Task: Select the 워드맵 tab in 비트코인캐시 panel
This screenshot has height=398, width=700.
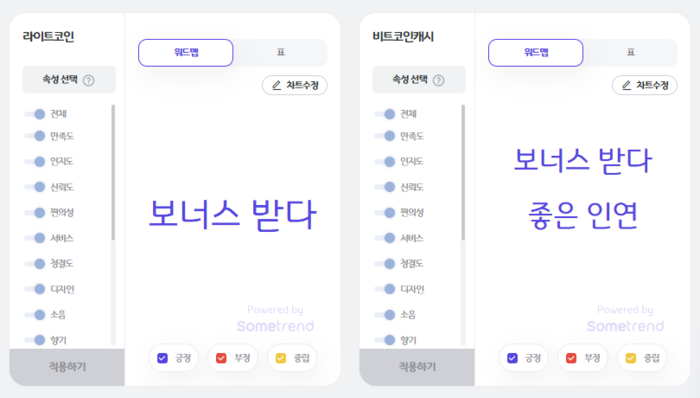Action: pyautogui.click(x=536, y=53)
